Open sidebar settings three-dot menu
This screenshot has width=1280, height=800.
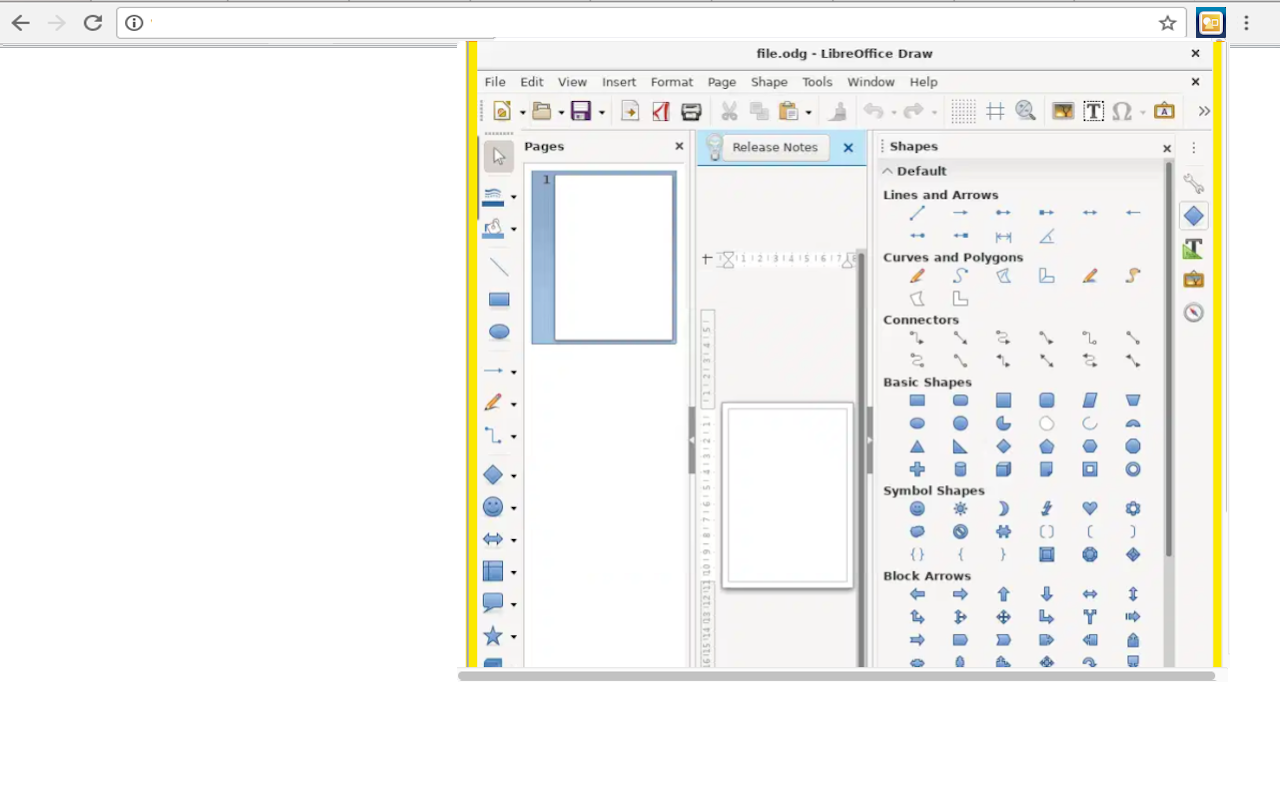coord(1193,148)
